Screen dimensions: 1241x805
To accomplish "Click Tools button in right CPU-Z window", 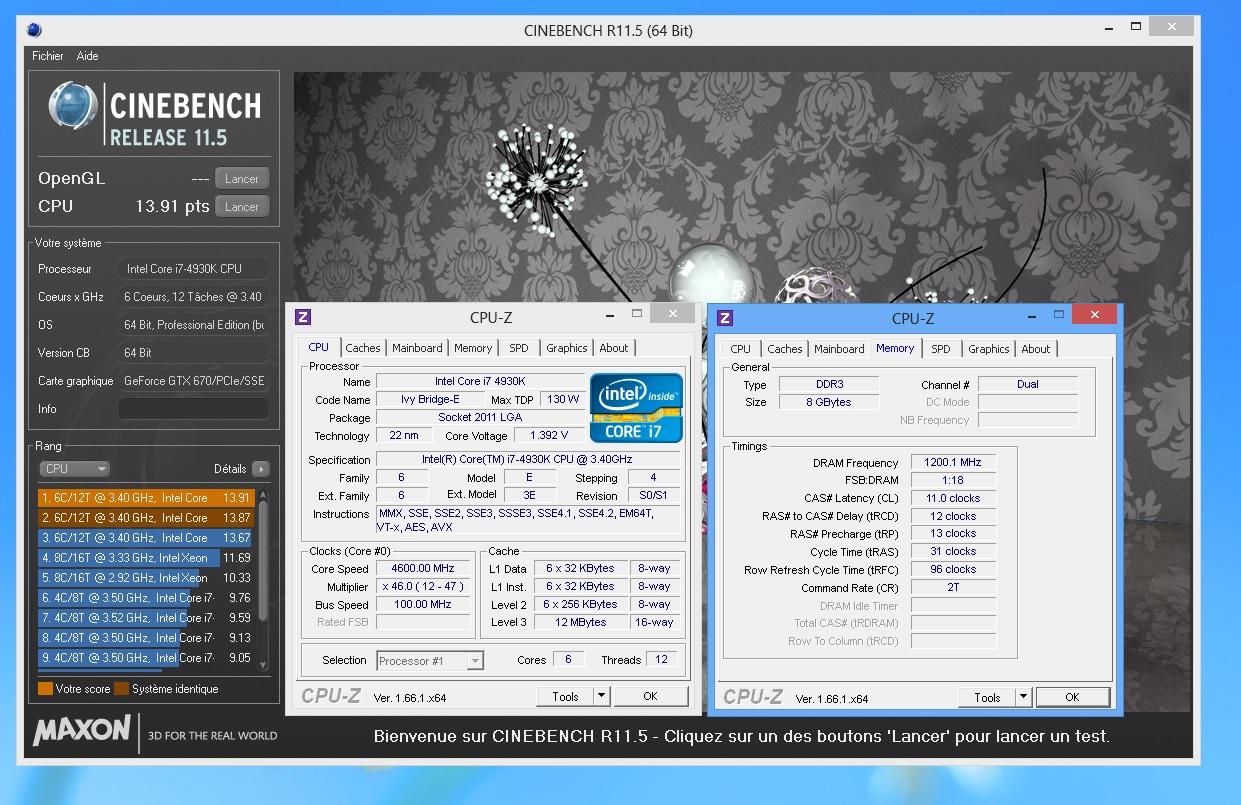I will (x=987, y=697).
